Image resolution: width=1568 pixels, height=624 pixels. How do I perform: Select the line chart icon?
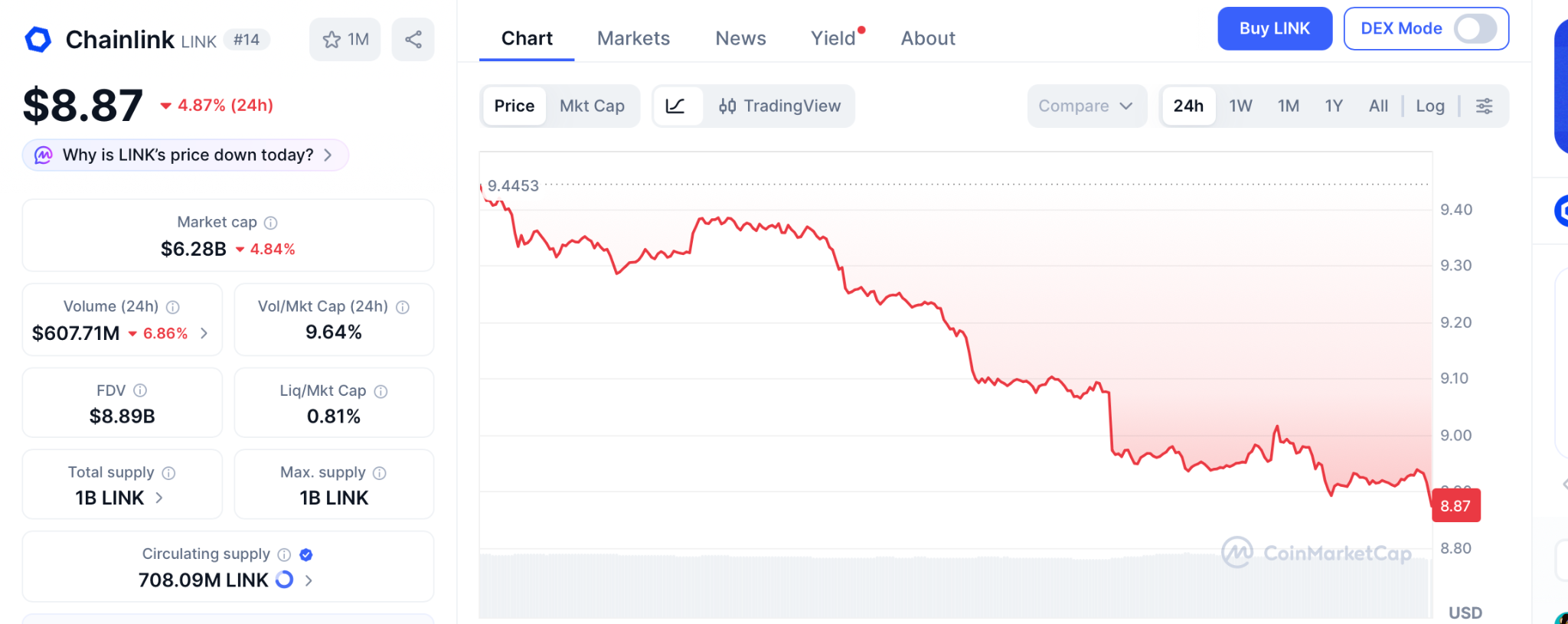[x=675, y=106]
